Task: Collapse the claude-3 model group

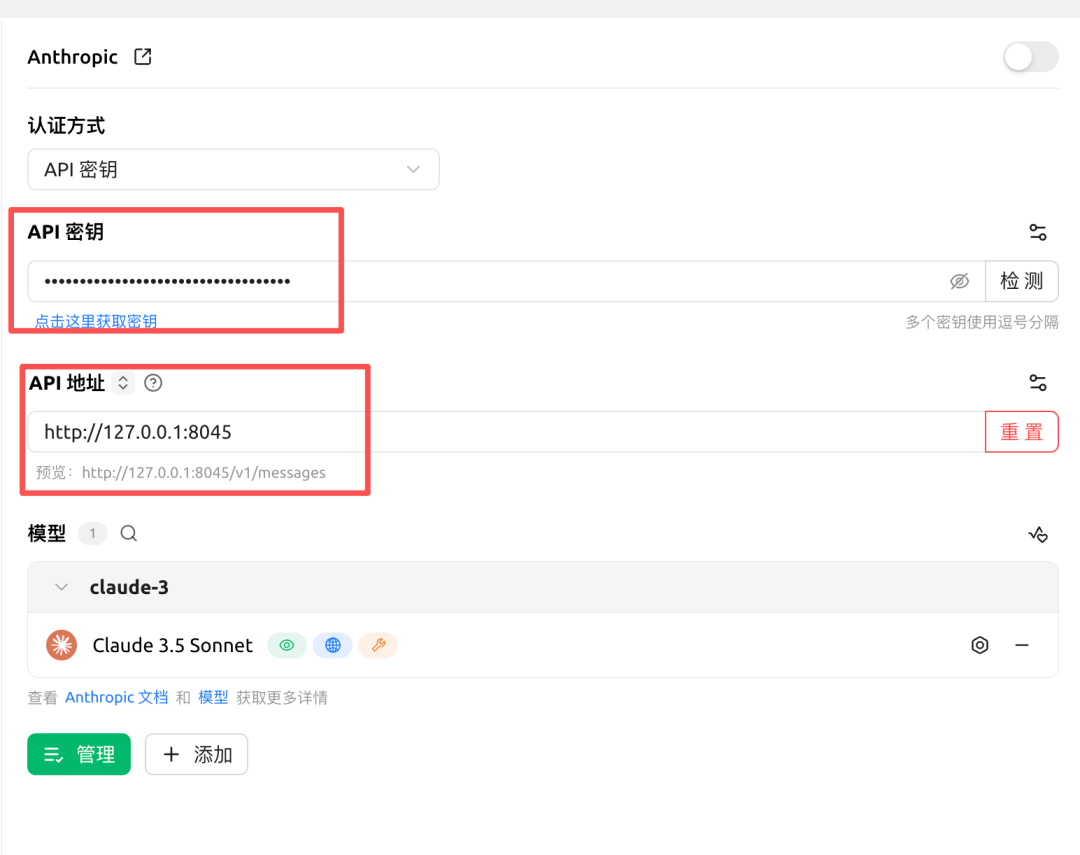Action: 62,588
